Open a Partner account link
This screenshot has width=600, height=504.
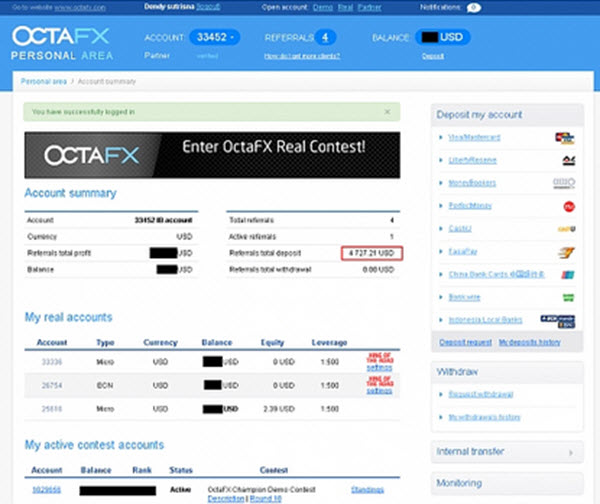coord(369,7)
